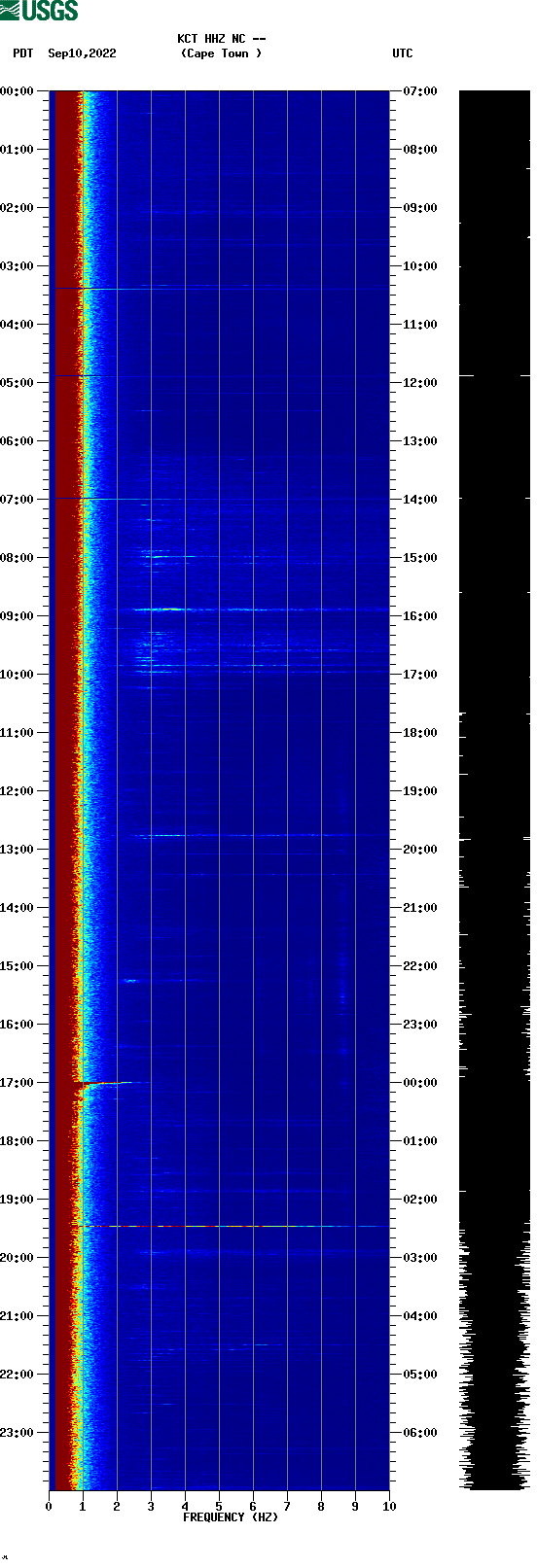Click PDT time label 00:00
Image resolution: width=537 pixels, height=1568 pixels.
point(18,91)
